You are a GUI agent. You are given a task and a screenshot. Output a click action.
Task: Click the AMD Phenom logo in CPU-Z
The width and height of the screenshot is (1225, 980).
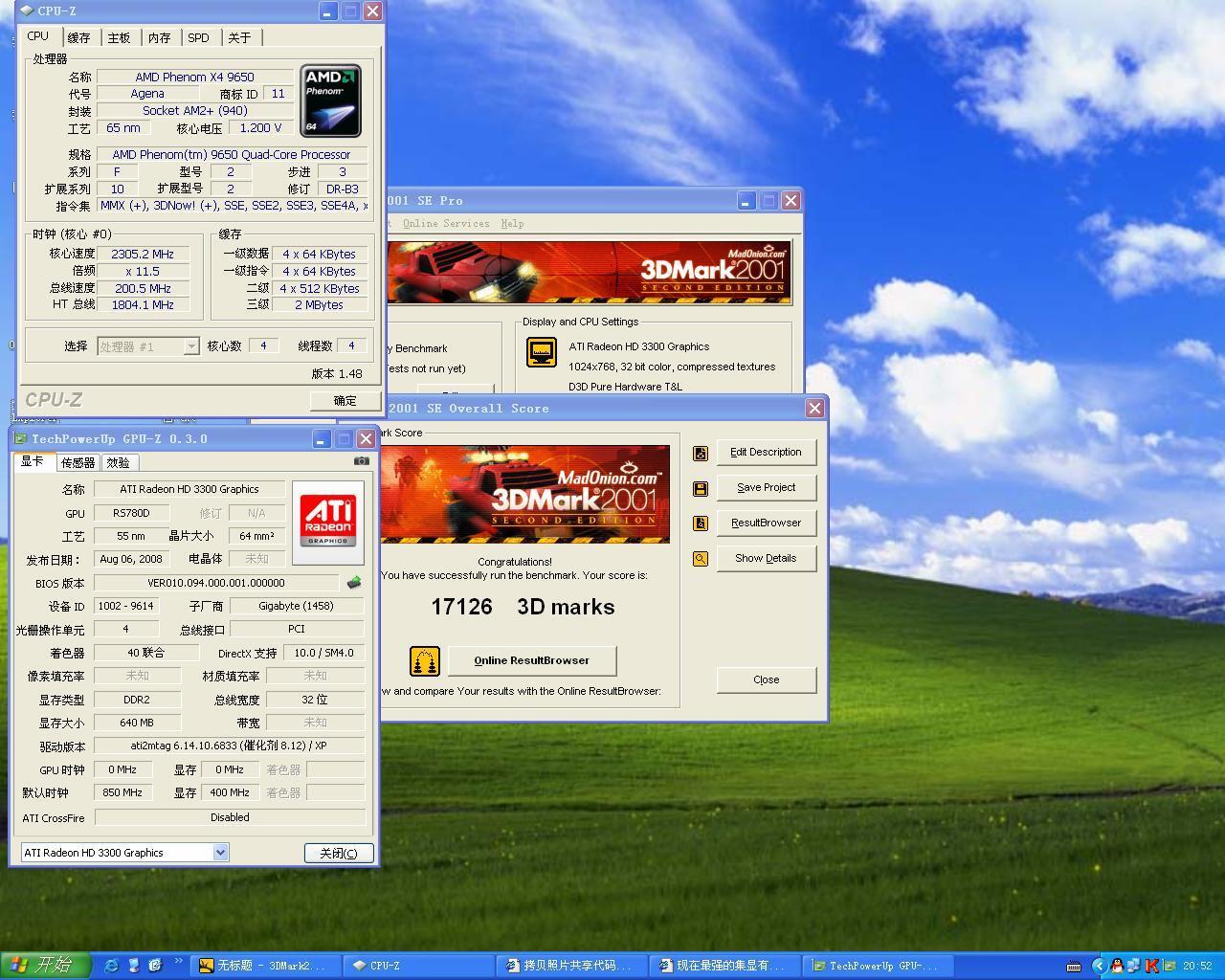330,100
